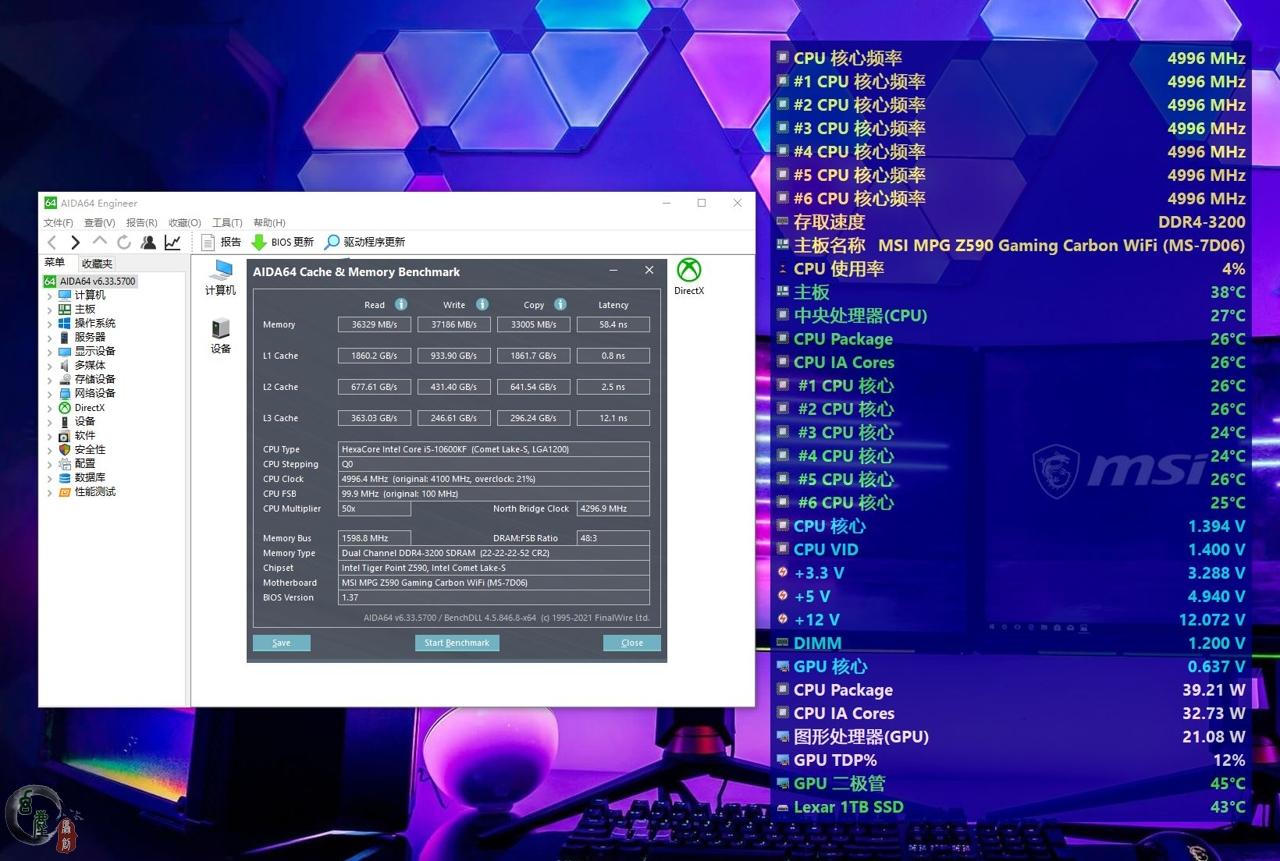Click the Save button in benchmark dialog
This screenshot has height=861, width=1280.
coord(282,643)
